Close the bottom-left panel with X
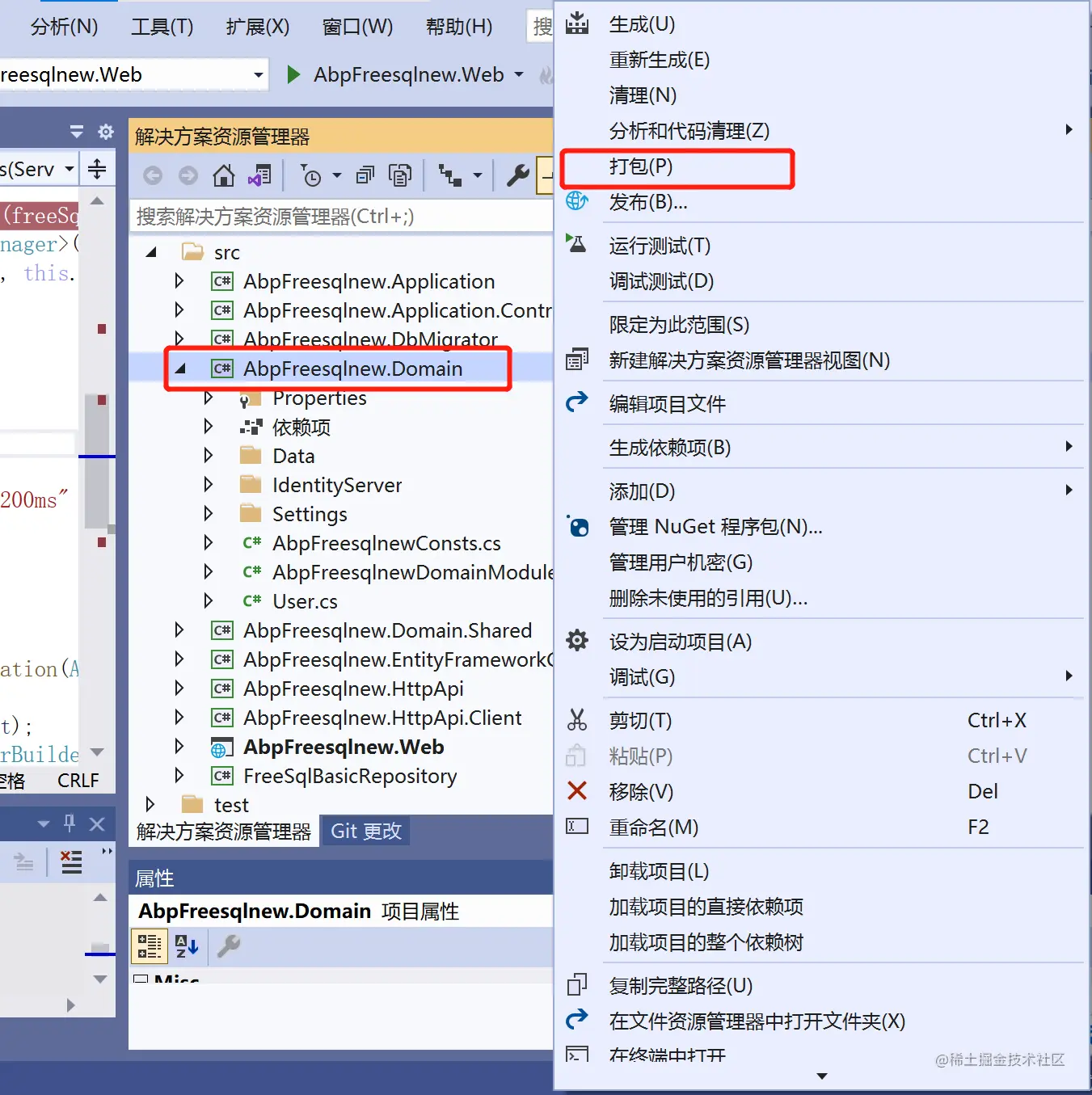Image resolution: width=1092 pixels, height=1095 pixels. tap(97, 824)
